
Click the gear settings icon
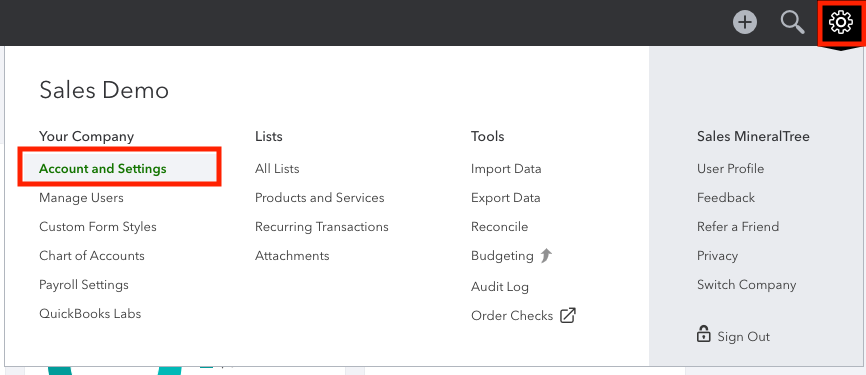[841, 23]
